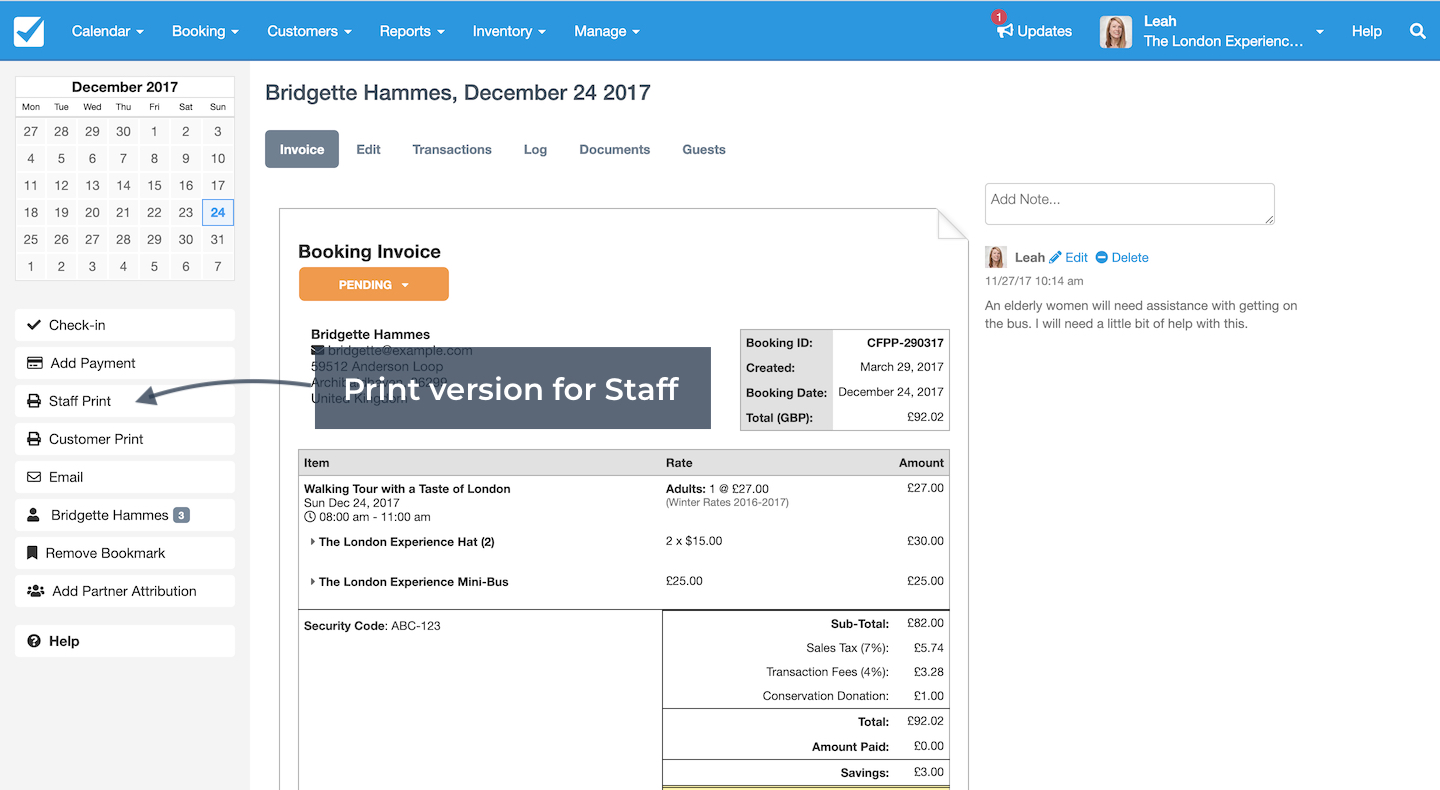The width and height of the screenshot is (1440, 790).
Task: Click the Add Partner Attribution button
Action: [125, 591]
